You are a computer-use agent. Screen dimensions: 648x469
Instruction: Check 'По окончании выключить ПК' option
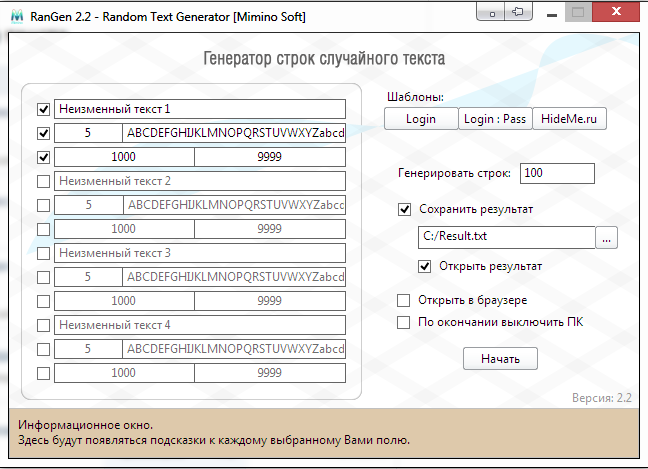(x=404, y=322)
